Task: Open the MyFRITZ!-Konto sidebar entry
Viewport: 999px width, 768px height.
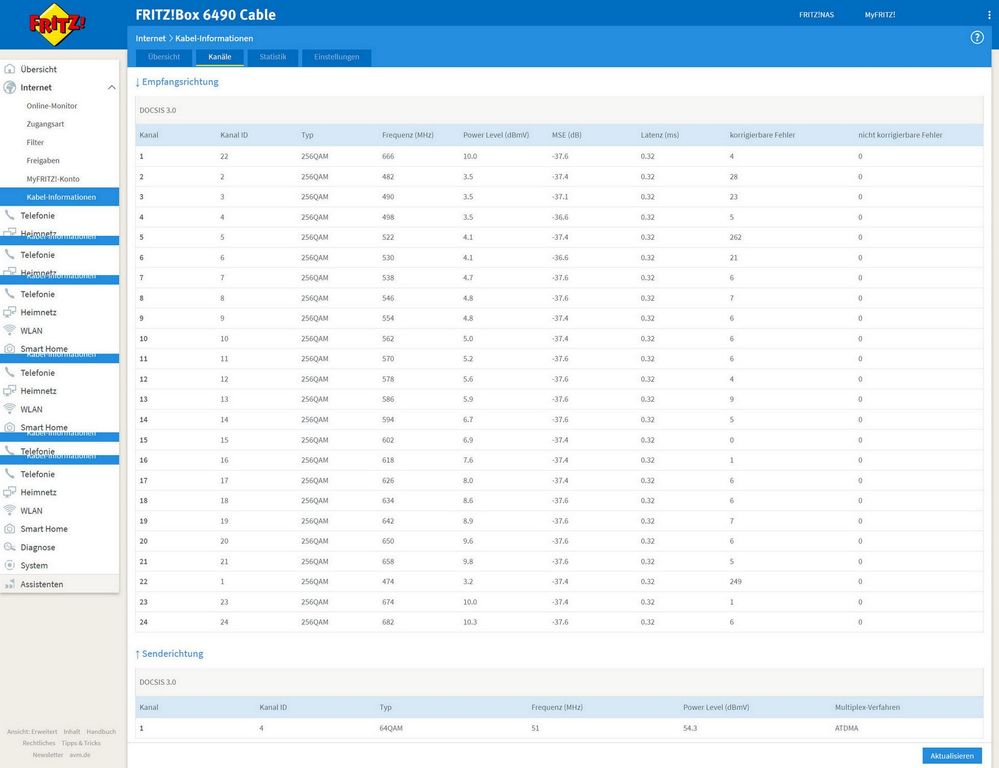Action: [x=53, y=179]
